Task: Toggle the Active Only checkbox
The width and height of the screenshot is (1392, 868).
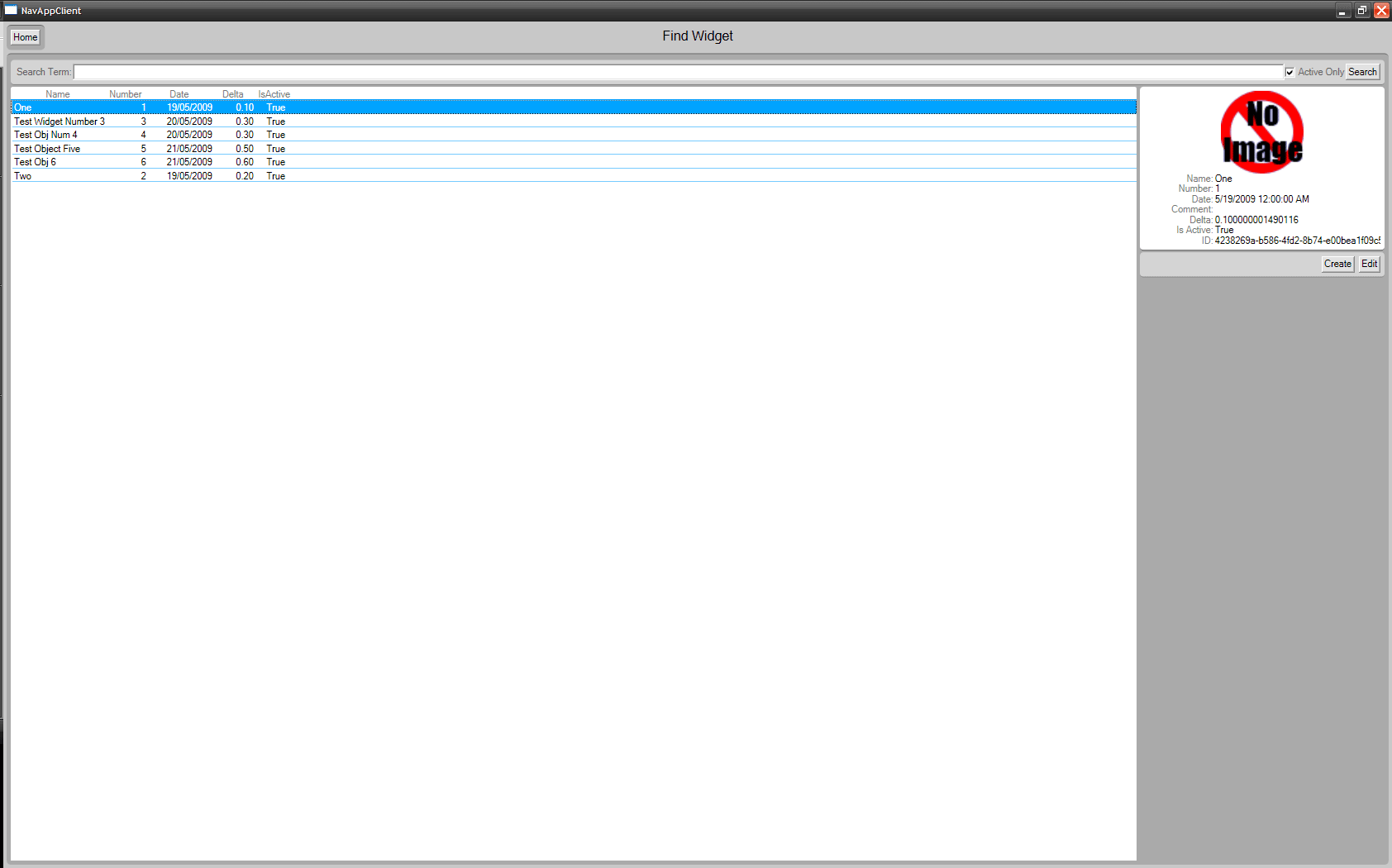Action: click(1290, 72)
